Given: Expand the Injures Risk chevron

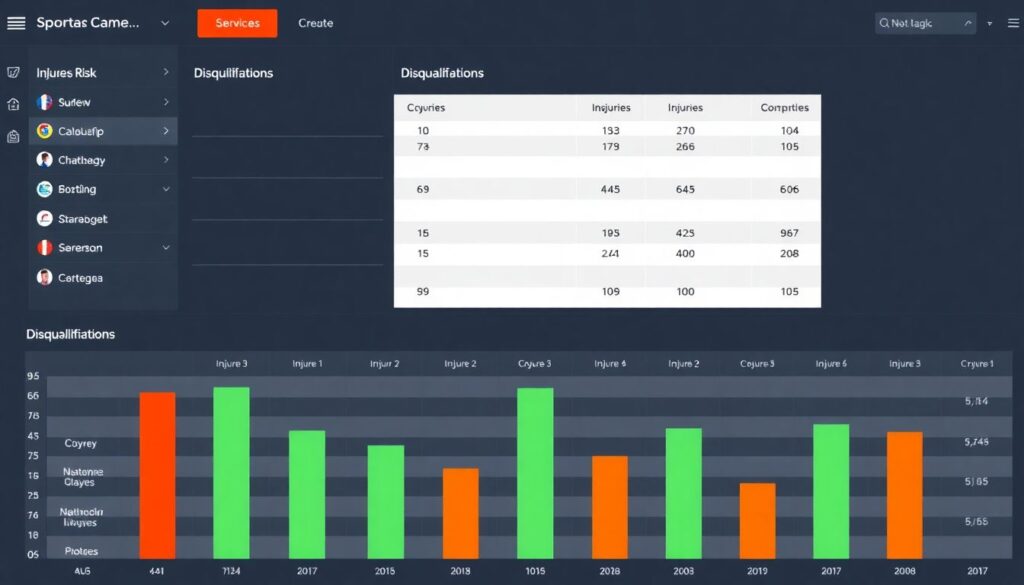Looking at the screenshot, I should pyautogui.click(x=166, y=73).
